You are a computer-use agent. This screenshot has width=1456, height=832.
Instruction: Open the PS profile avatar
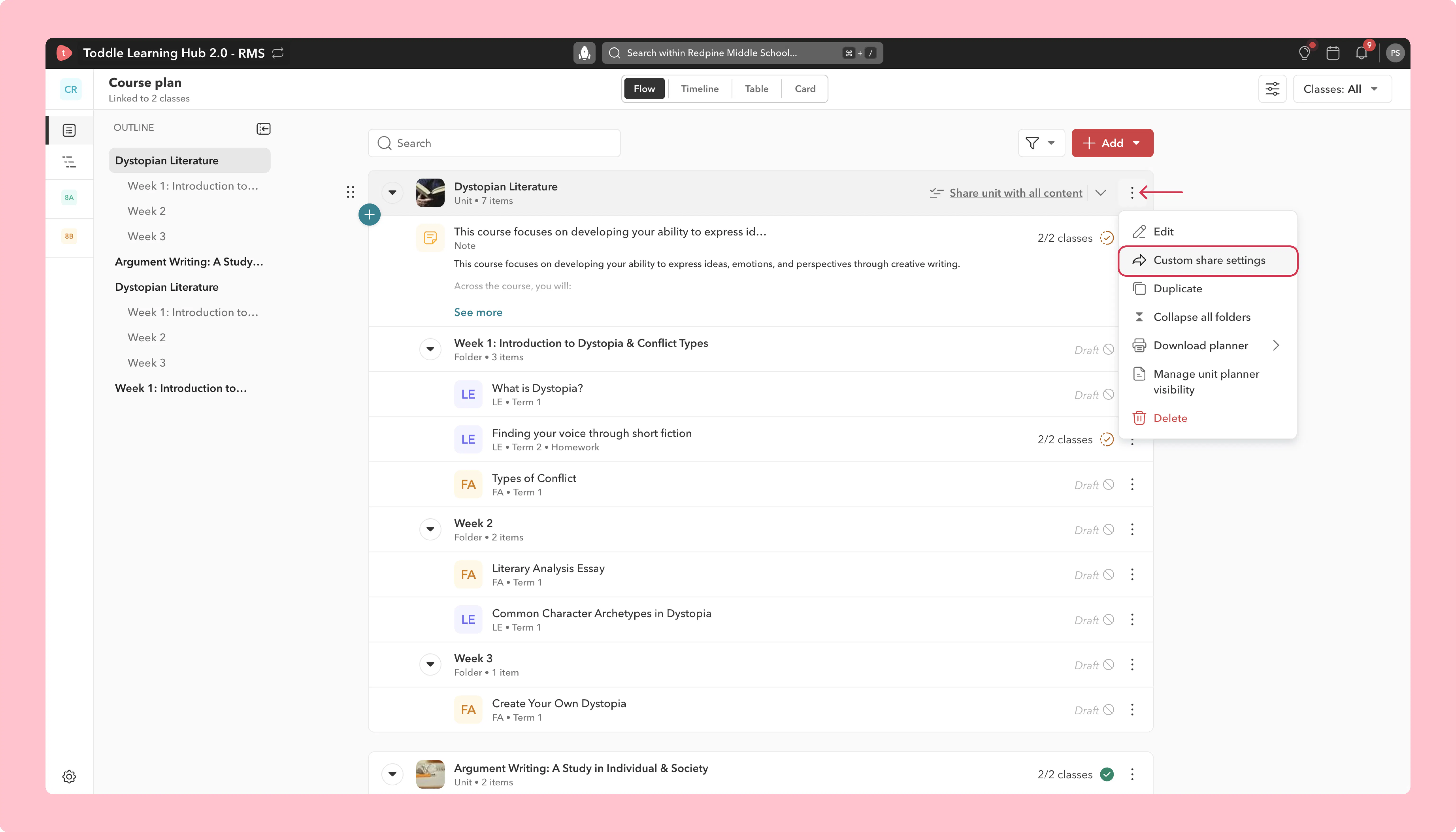click(x=1395, y=53)
